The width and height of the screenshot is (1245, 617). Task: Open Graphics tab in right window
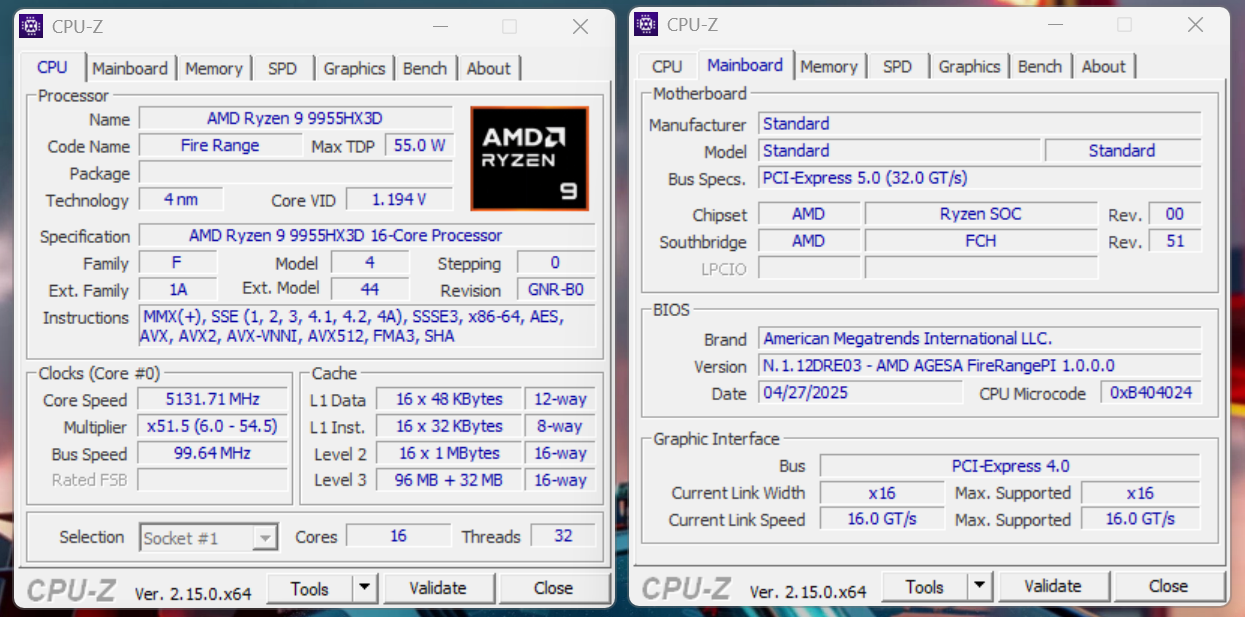tap(969, 66)
